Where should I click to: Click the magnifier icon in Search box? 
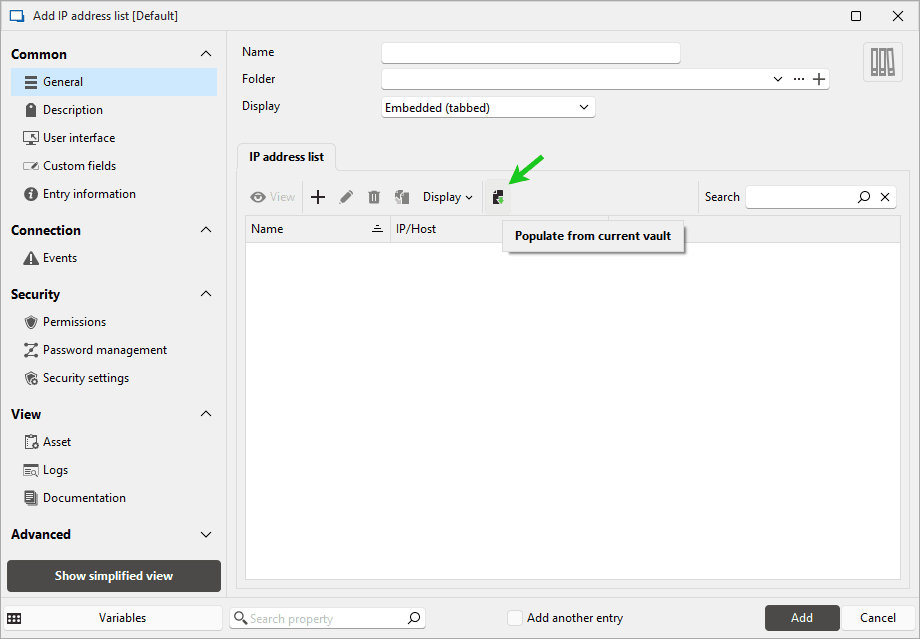[x=864, y=198]
